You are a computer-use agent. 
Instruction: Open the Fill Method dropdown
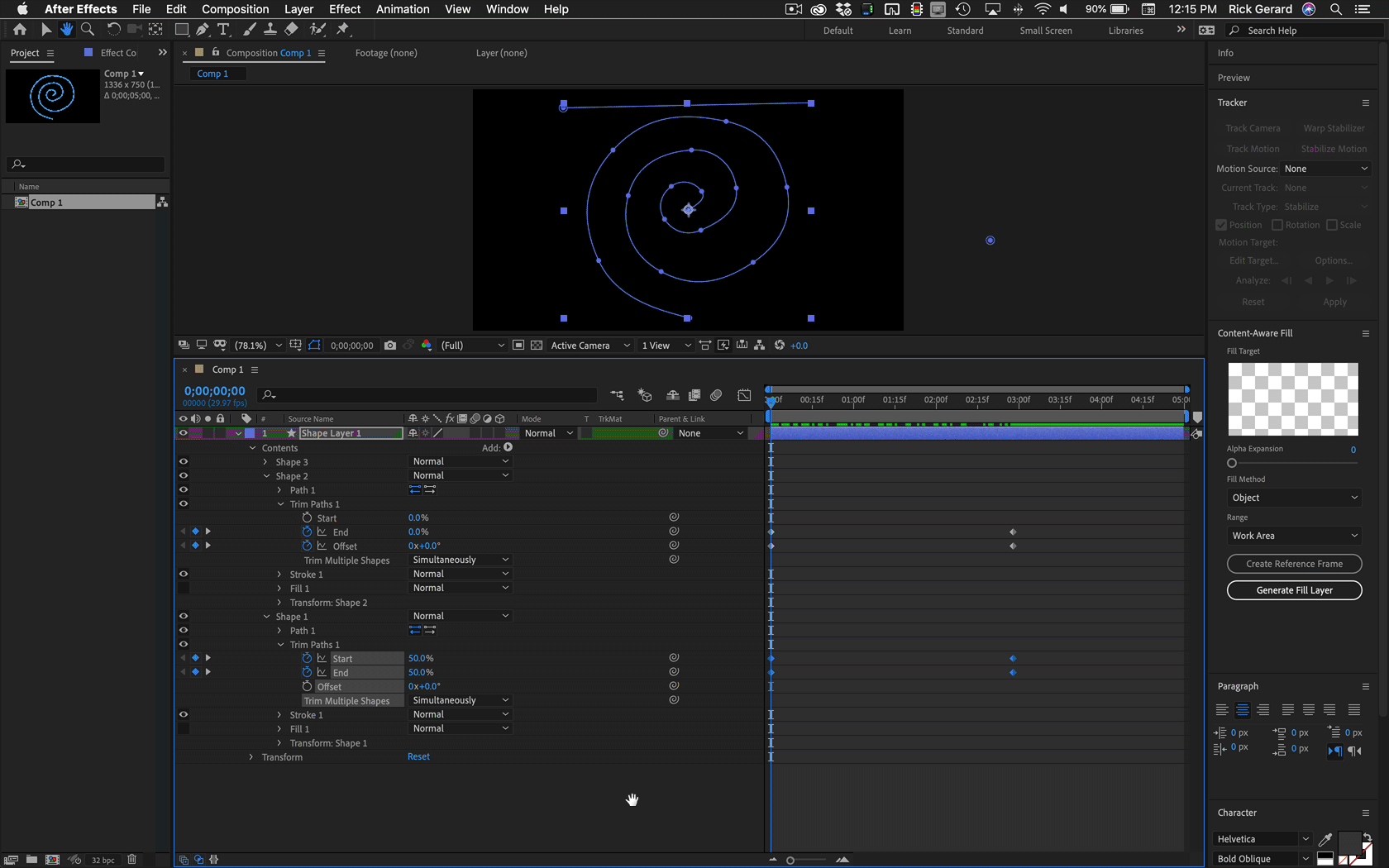[x=1294, y=497]
